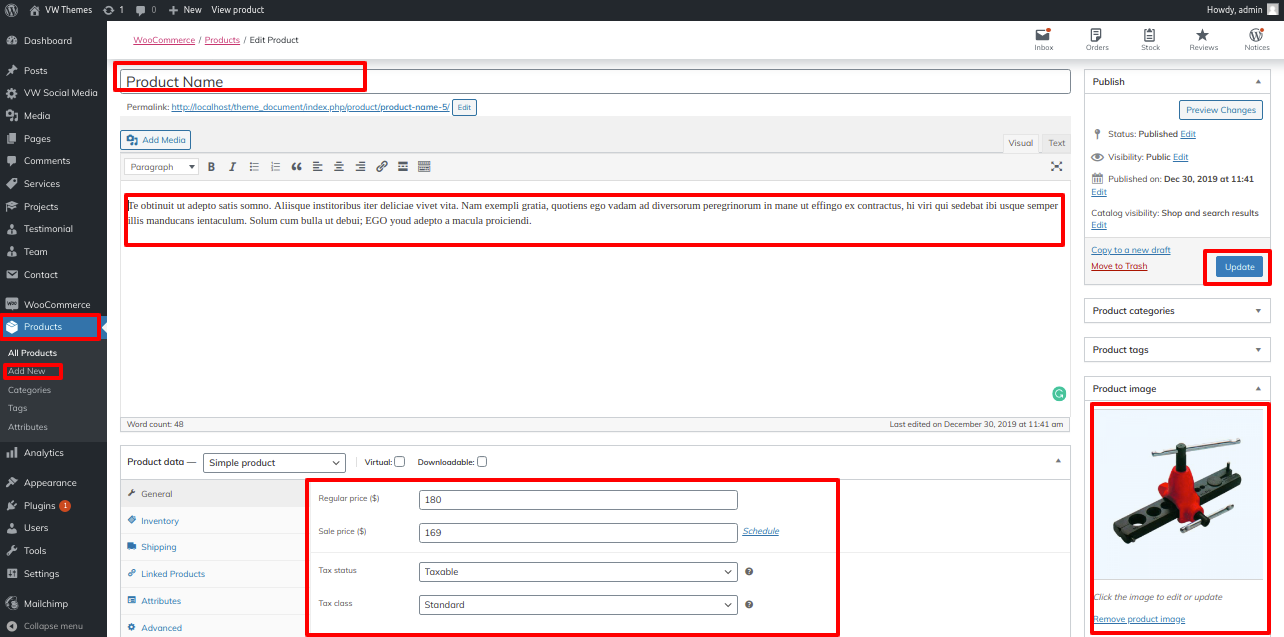Click the insert link icon
This screenshot has height=637, width=1284.
[381, 167]
